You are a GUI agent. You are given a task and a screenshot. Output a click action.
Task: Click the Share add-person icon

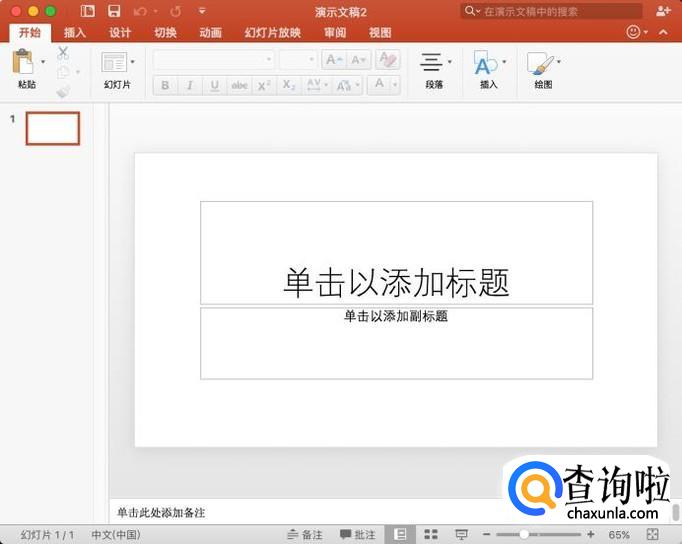(663, 11)
